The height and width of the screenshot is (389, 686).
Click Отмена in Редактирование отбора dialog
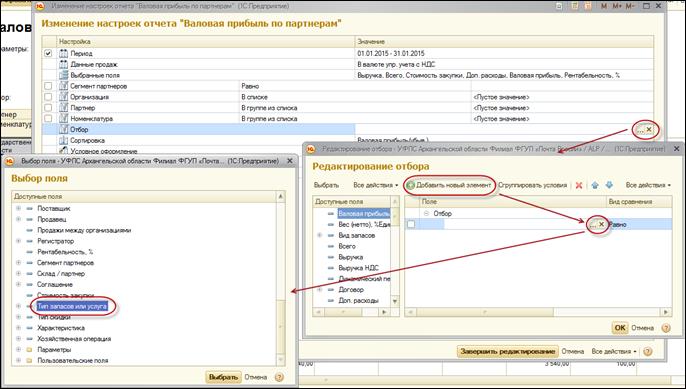click(x=642, y=328)
